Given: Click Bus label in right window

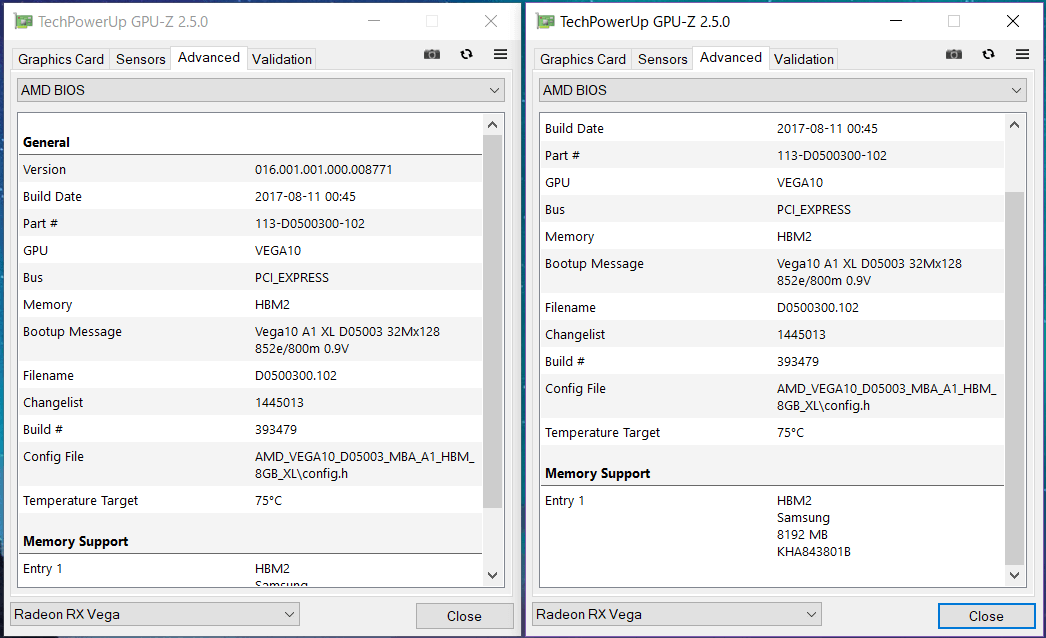Looking at the screenshot, I should [554, 210].
